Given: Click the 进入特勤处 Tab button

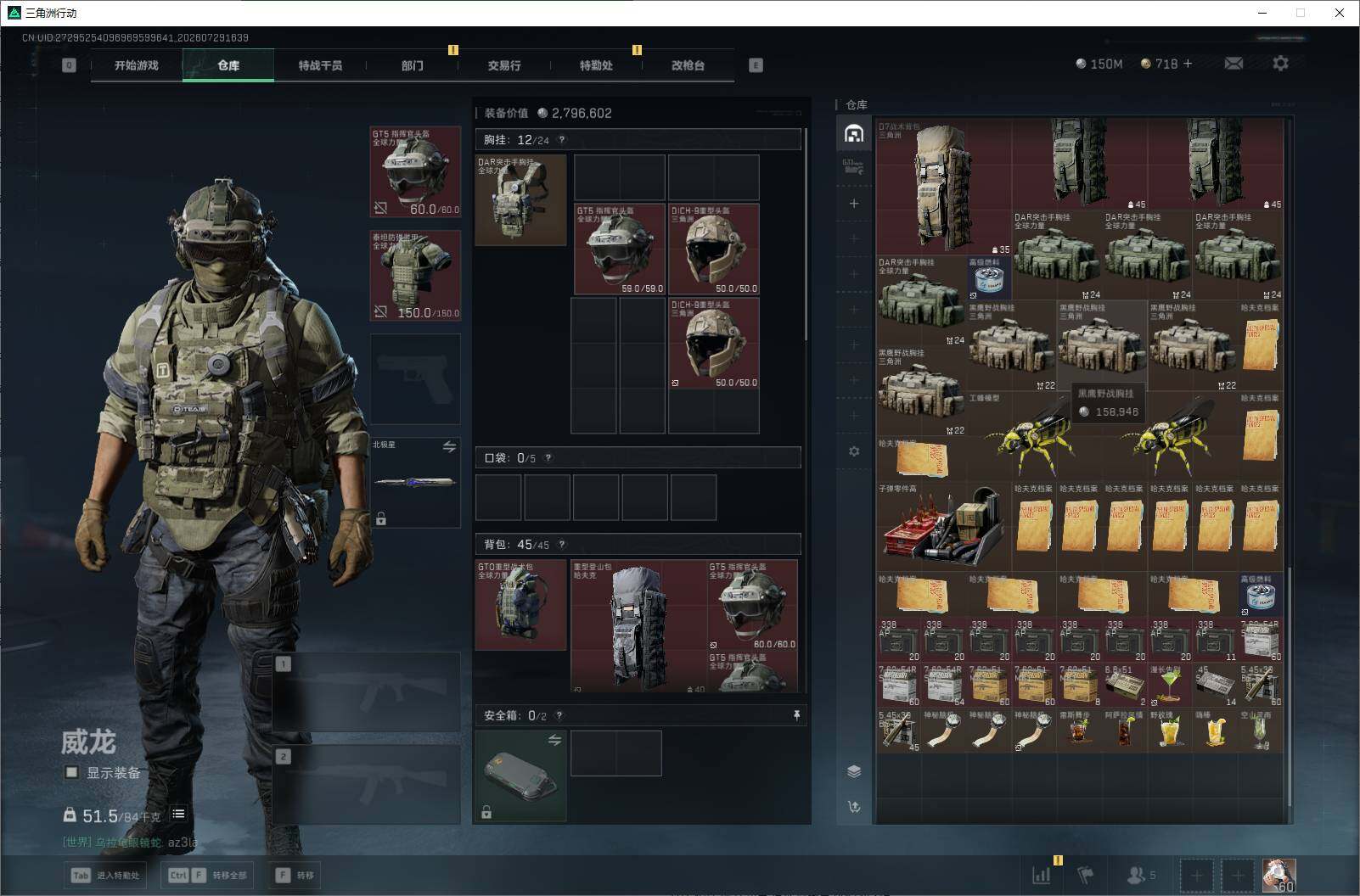Looking at the screenshot, I should point(106,876).
